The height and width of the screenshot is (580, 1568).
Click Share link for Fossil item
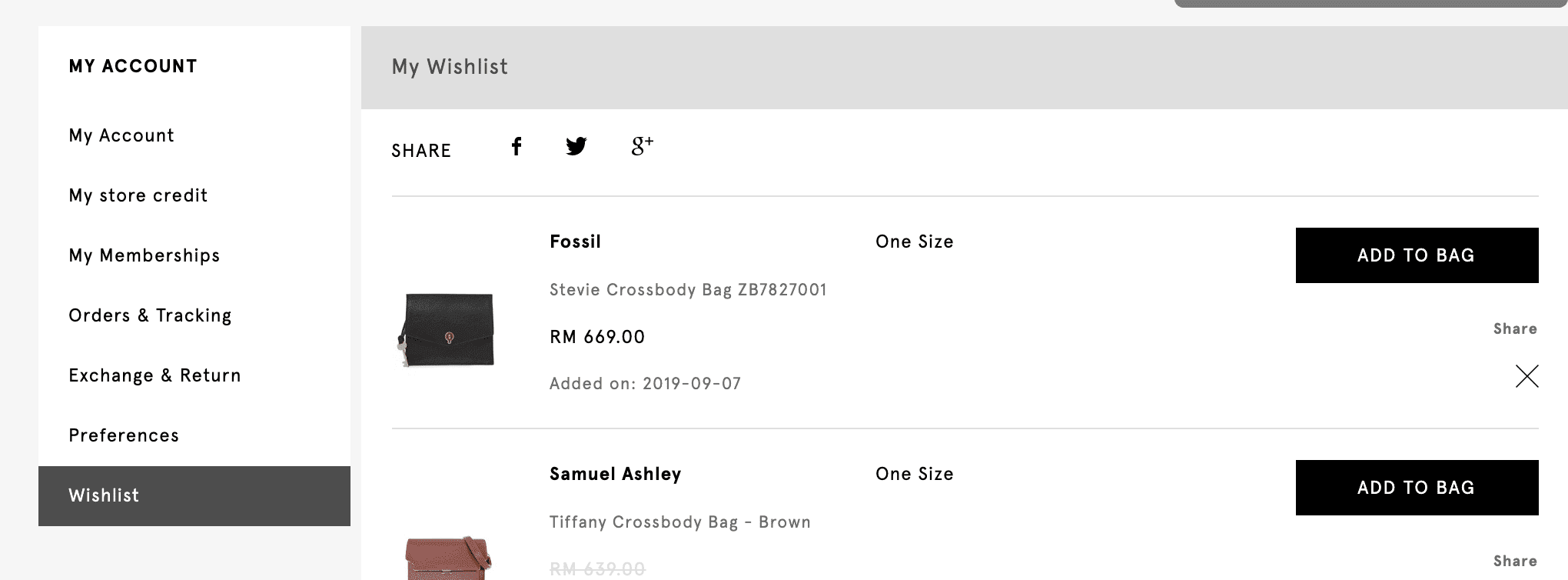pos(1515,328)
